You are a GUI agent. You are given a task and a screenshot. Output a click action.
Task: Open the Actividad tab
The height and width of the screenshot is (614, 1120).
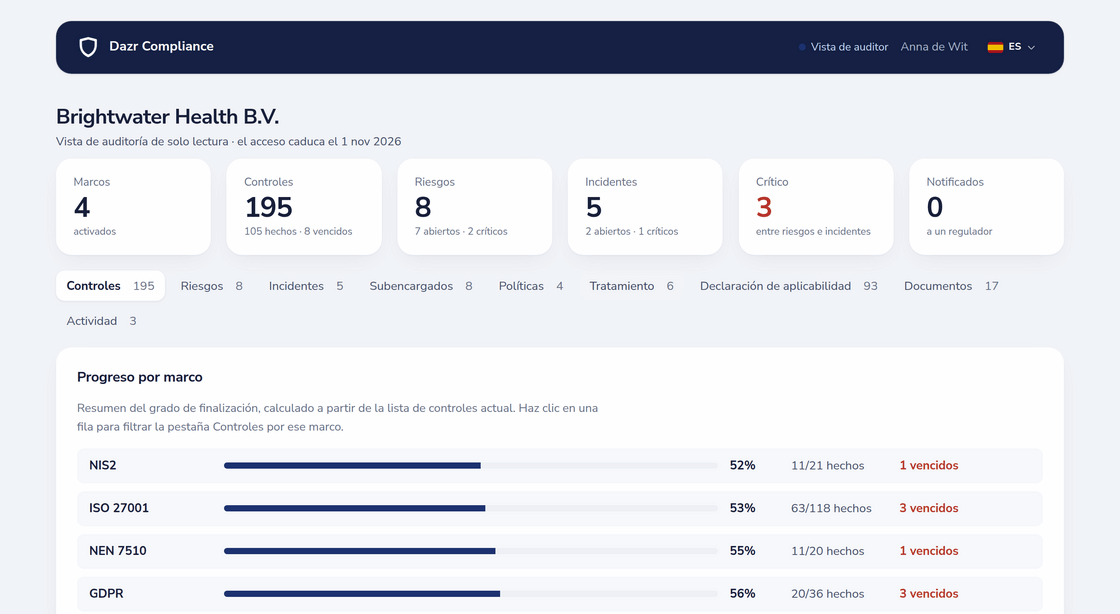[x=101, y=321]
